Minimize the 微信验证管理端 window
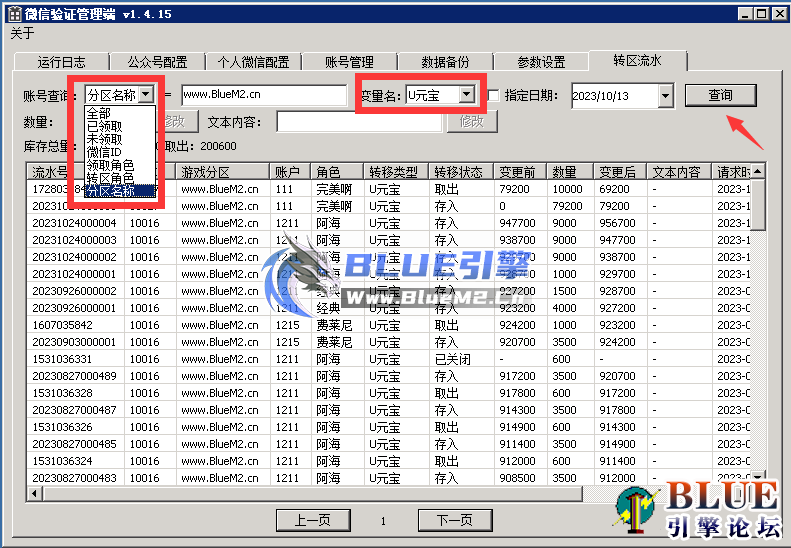791x548 pixels. 745,14
